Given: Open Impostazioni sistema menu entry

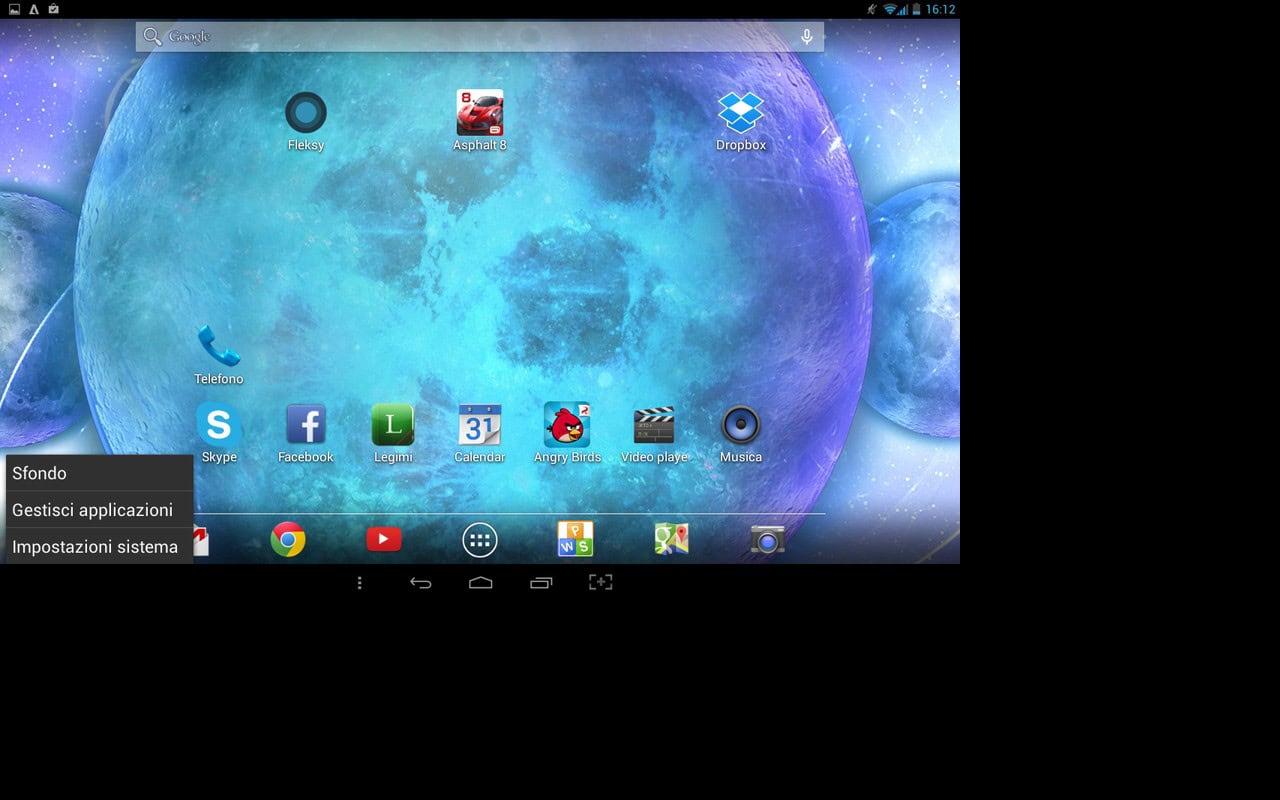Looking at the screenshot, I should pyautogui.click(x=99, y=546).
